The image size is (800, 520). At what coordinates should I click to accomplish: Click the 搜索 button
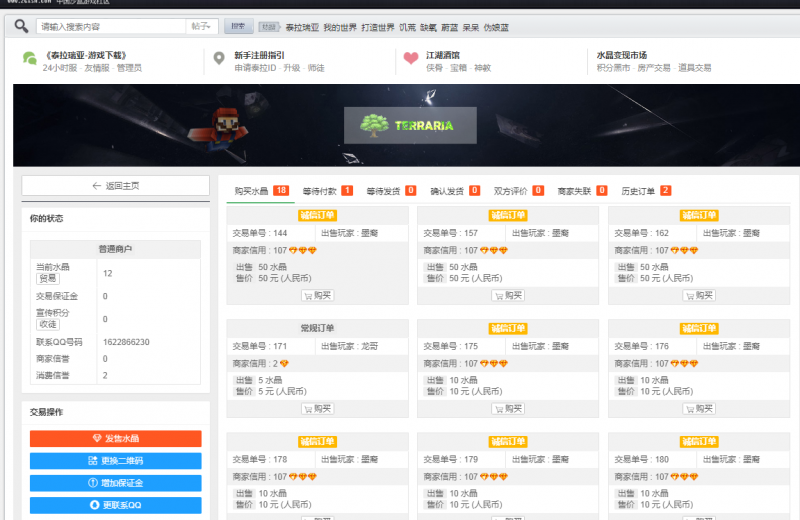tap(239, 27)
